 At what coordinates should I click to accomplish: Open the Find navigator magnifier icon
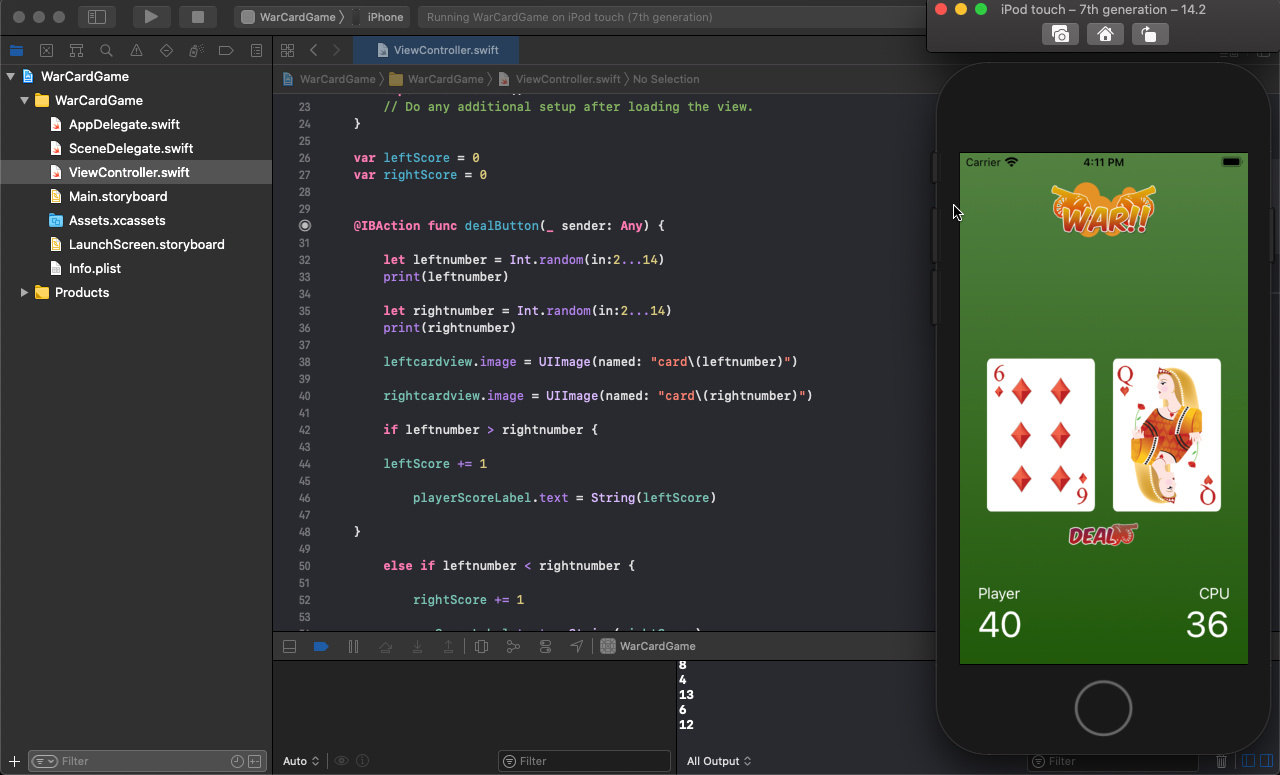106,50
